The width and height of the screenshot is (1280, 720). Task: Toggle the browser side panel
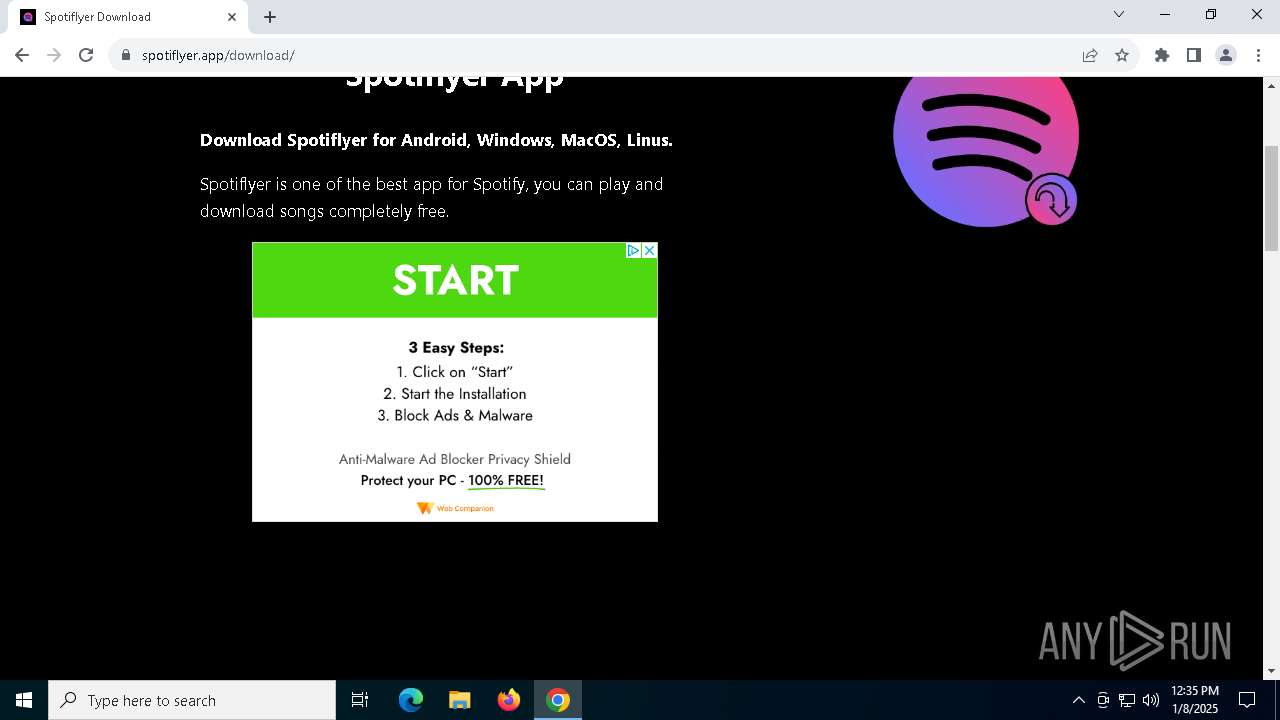pos(1194,55)
